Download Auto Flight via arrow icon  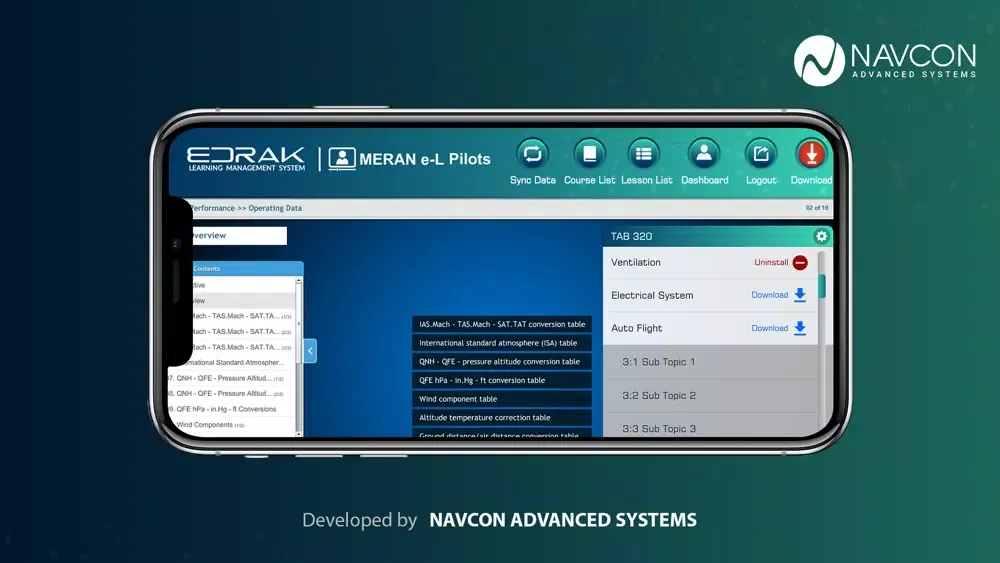tap(800, 328)
